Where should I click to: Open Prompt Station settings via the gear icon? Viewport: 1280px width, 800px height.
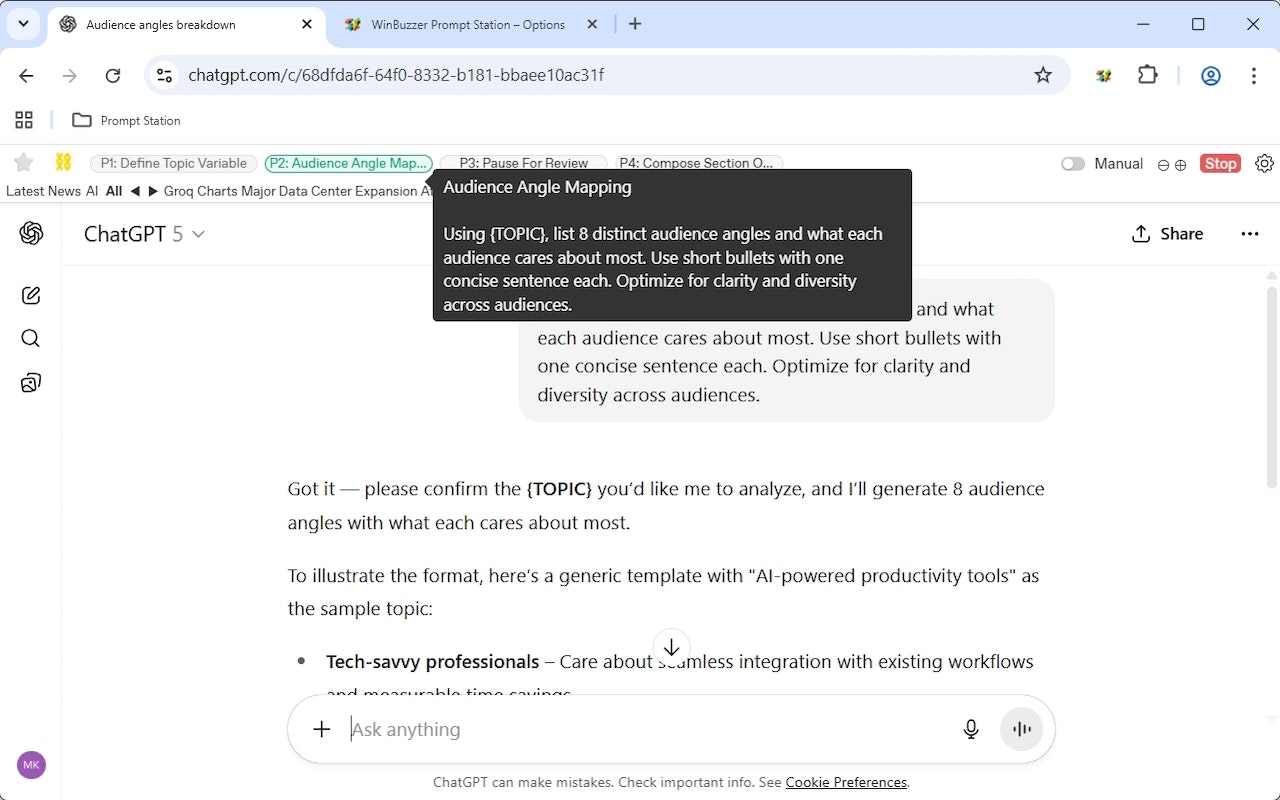1264,163
